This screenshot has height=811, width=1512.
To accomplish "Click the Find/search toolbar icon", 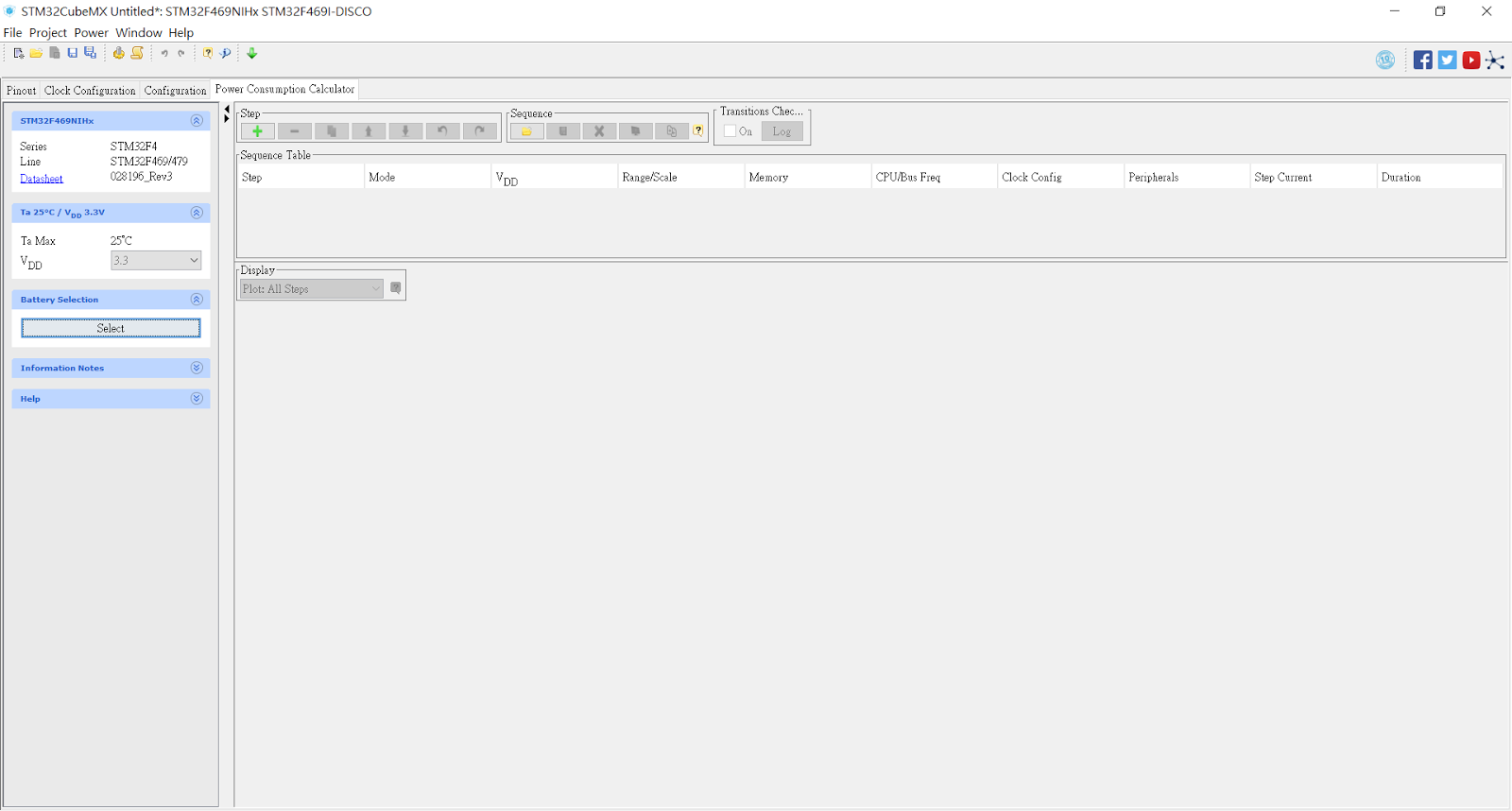I will 226,54.
